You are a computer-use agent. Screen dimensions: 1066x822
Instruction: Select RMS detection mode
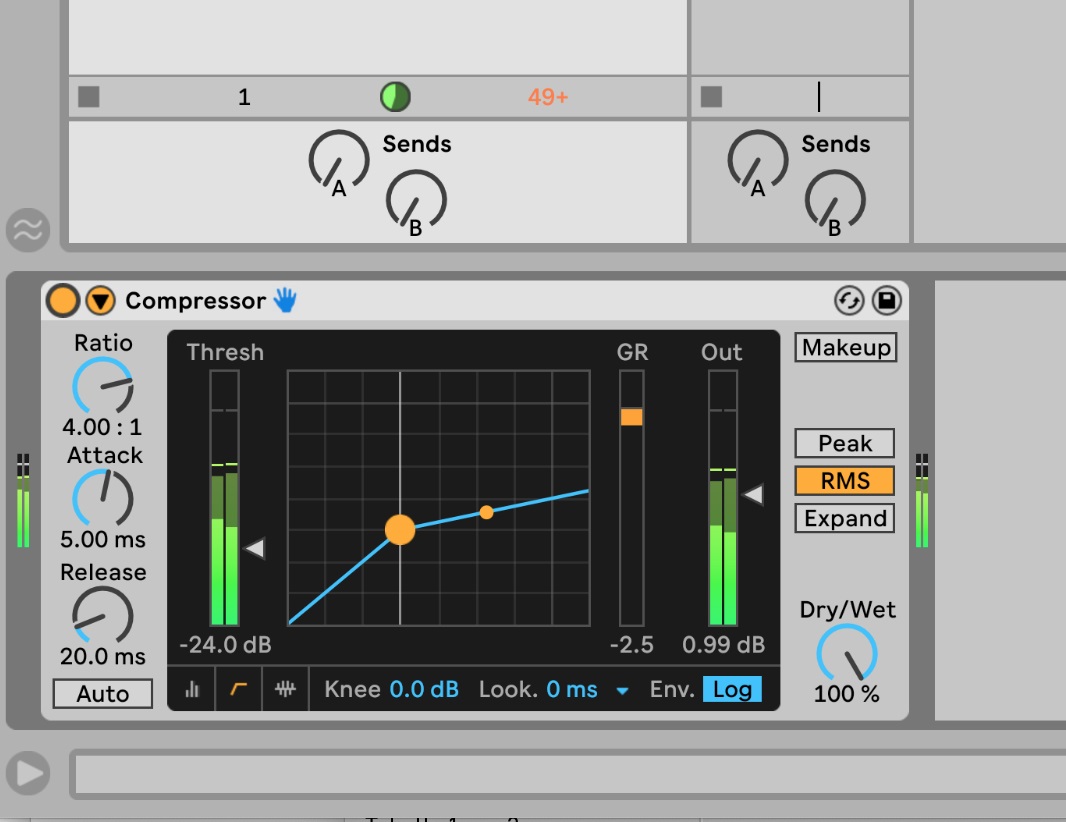(x=845, y=481)
